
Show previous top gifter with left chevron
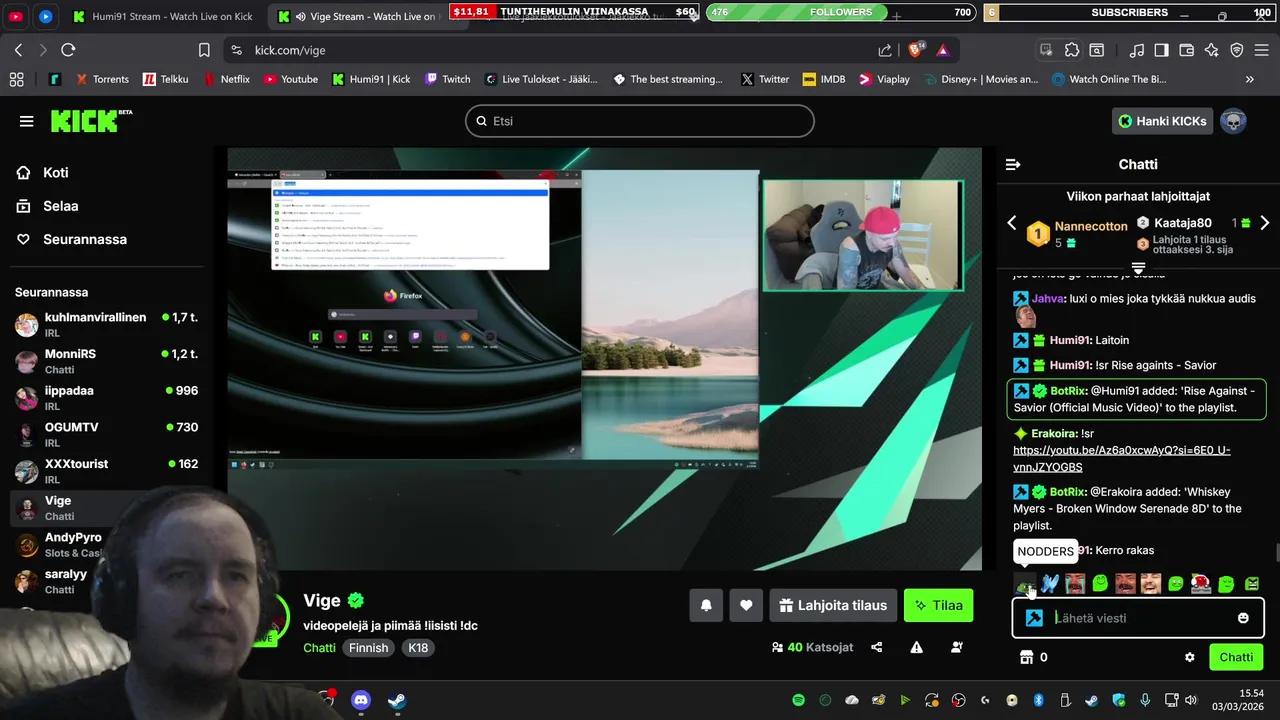(x=1011, y=223)
